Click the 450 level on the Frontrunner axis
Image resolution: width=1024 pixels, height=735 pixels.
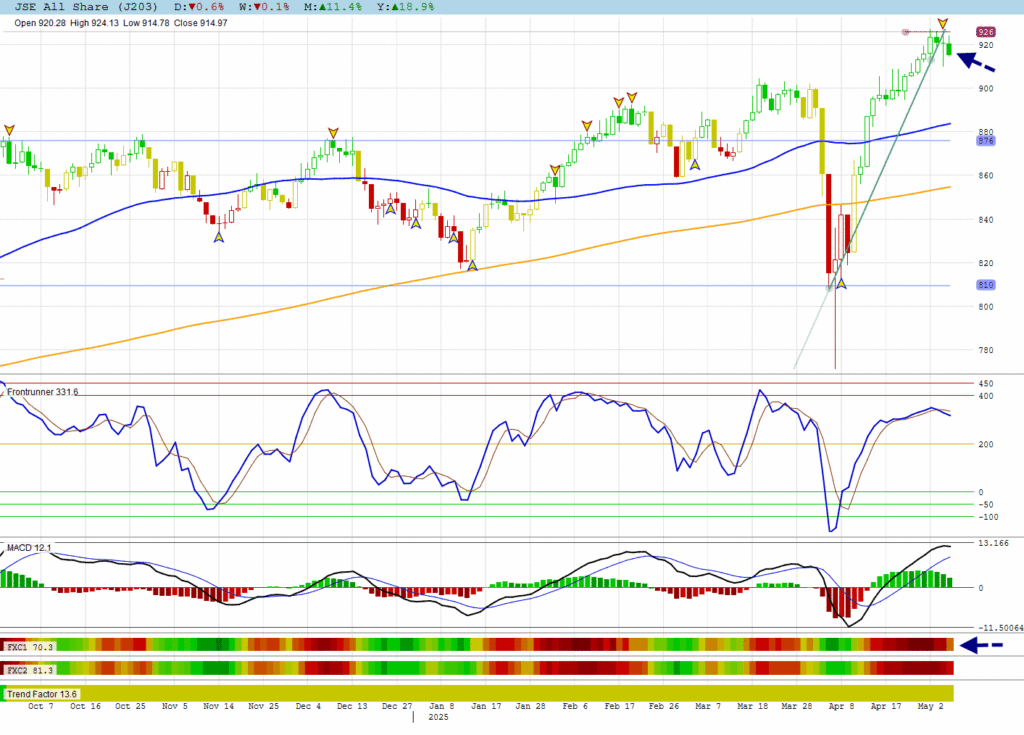coord(986,384)
